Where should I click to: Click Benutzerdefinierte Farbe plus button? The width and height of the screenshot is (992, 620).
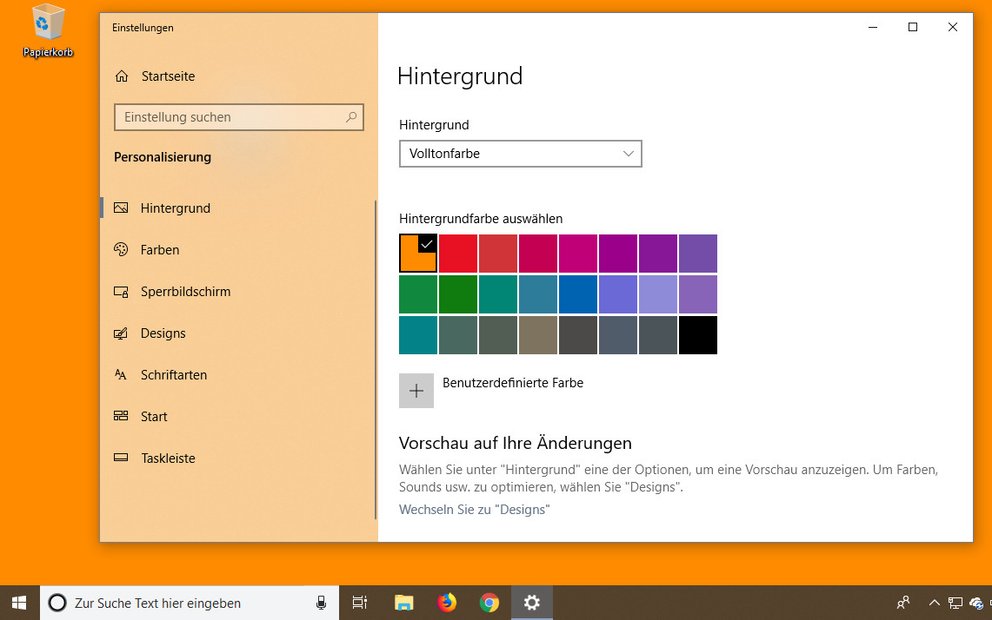(416, 390)
